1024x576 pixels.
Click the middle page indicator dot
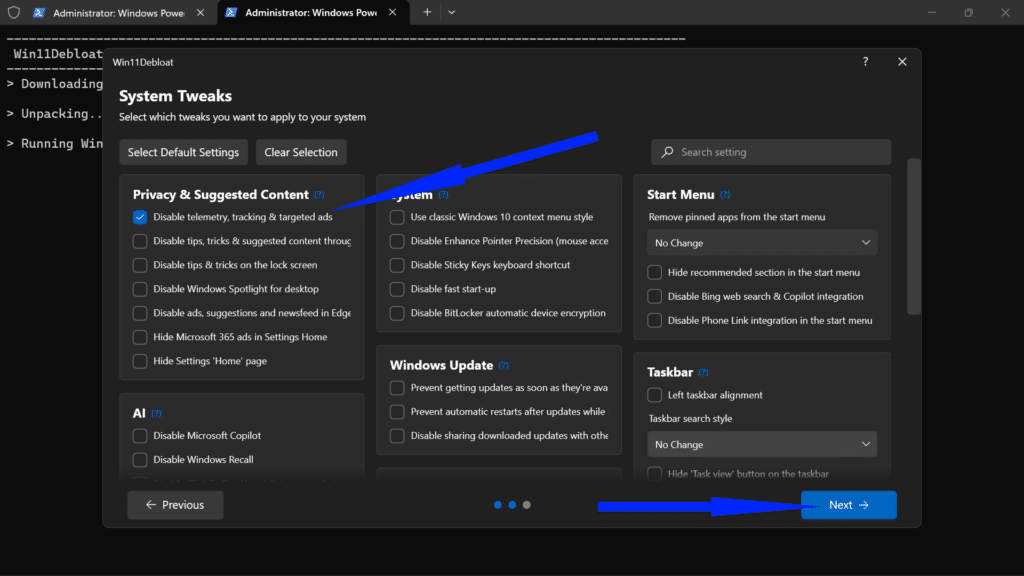[512, 505]
